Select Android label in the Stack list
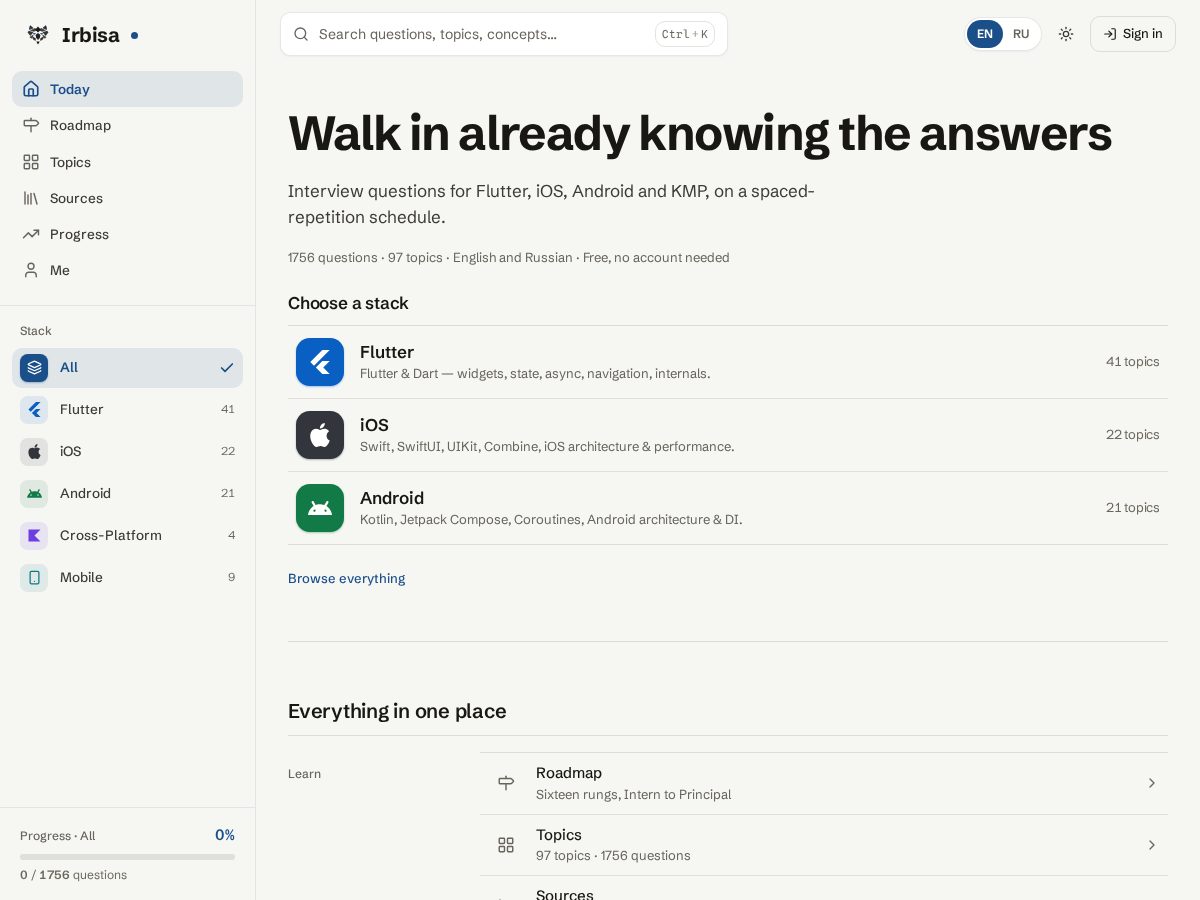This screenshot has width=1200, height=900. pyautogui.click(x=85, y=494)
